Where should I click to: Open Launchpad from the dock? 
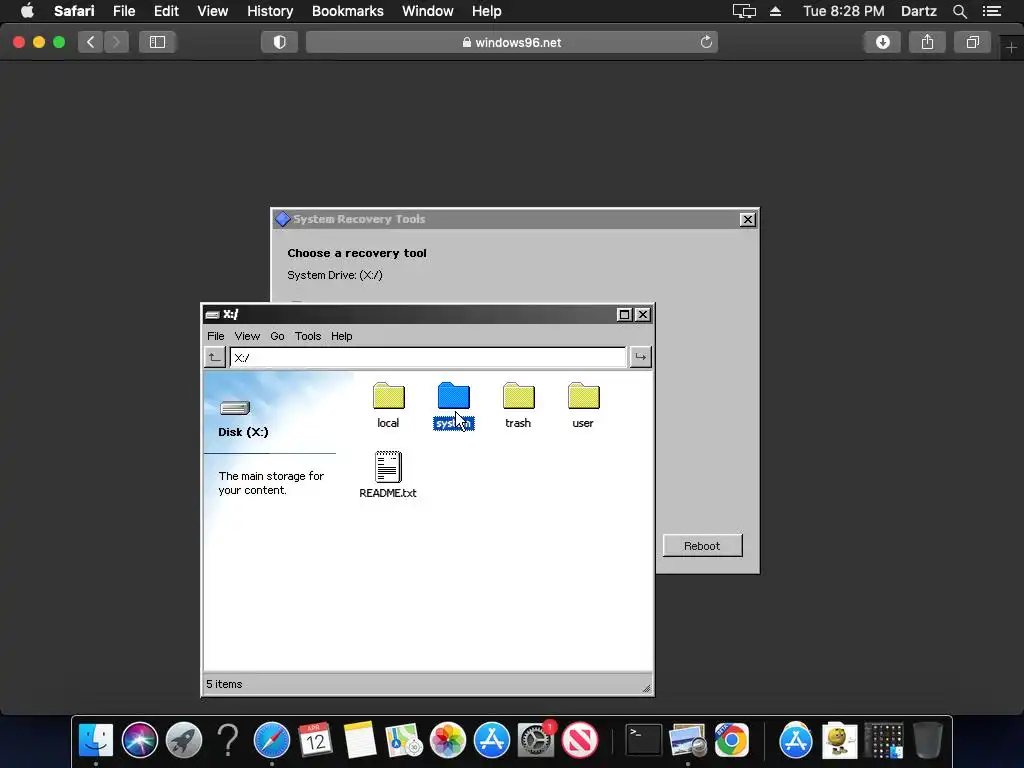click(184, 740)
